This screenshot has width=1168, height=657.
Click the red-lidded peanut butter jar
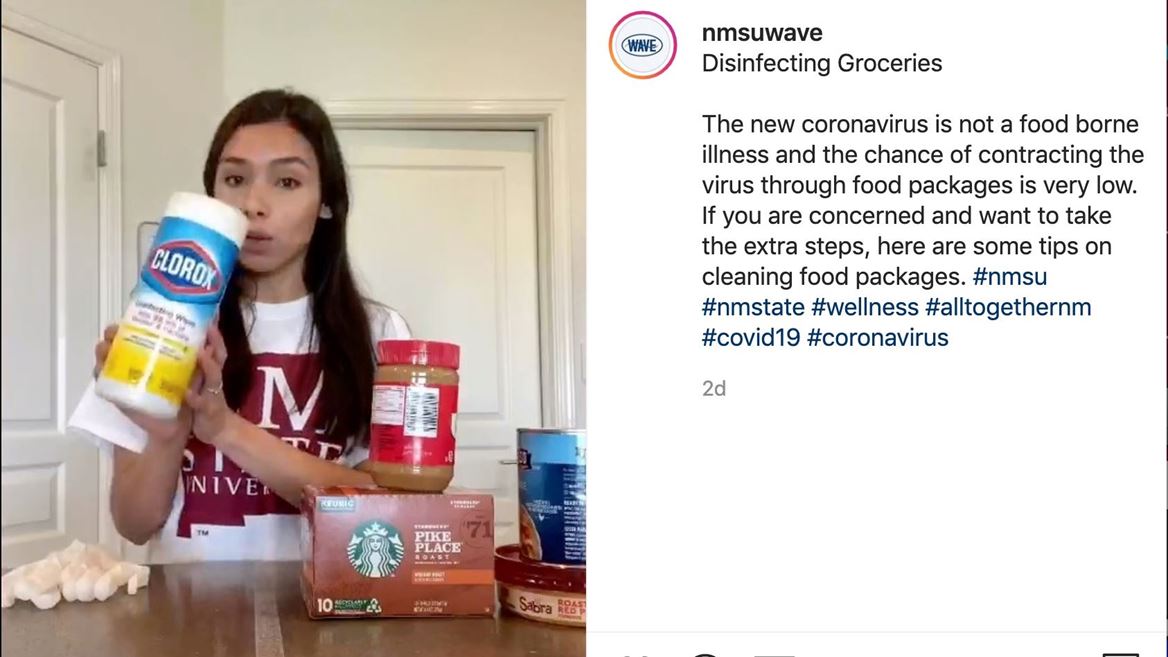(x=414, y=416)
